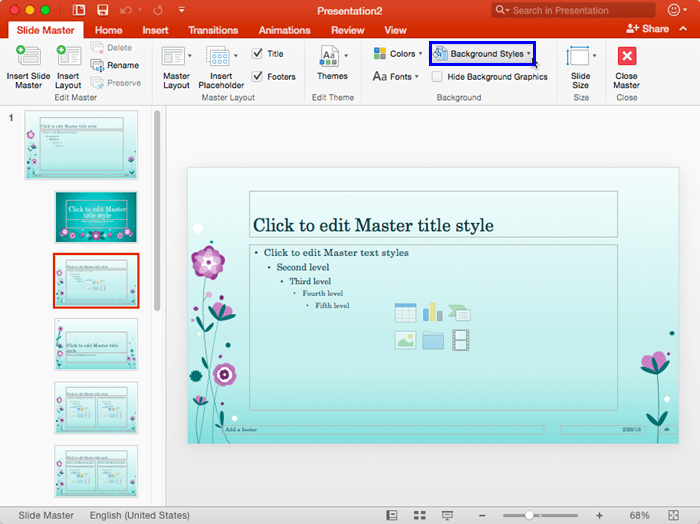Viewport: 700px width, 524px height.
Task: Click the thumbnail pane scrollbar
Action: tap(157, 210)
